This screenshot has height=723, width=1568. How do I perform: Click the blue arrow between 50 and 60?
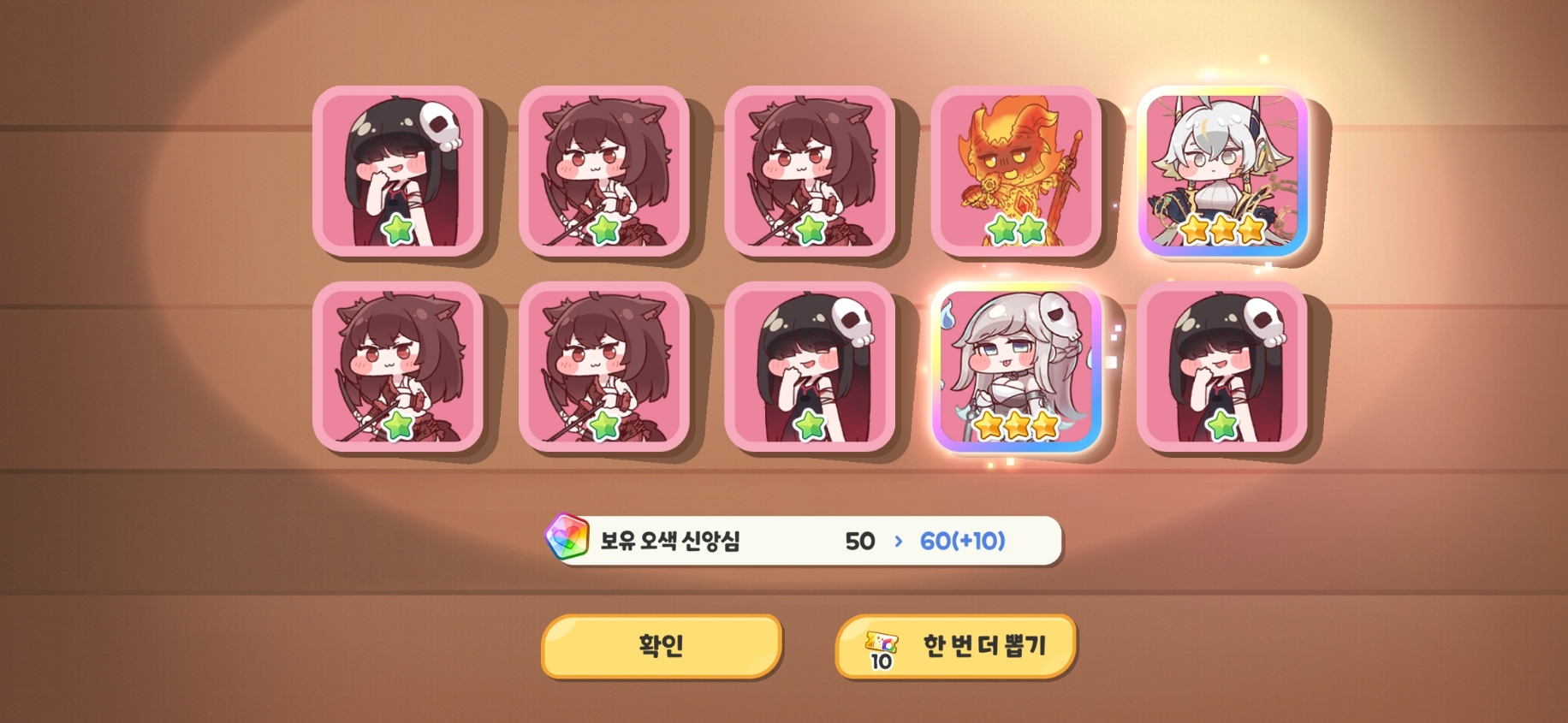[x=898, y=541]
